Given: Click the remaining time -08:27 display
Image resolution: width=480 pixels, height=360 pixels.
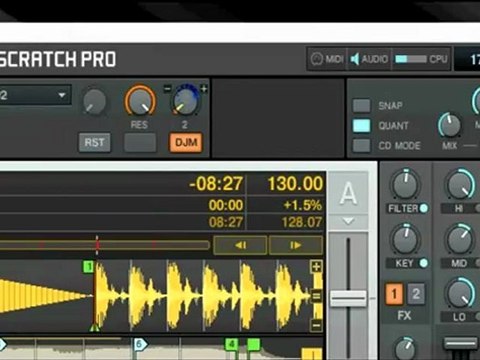Looking at the screenshot, I should click(216, 184).
